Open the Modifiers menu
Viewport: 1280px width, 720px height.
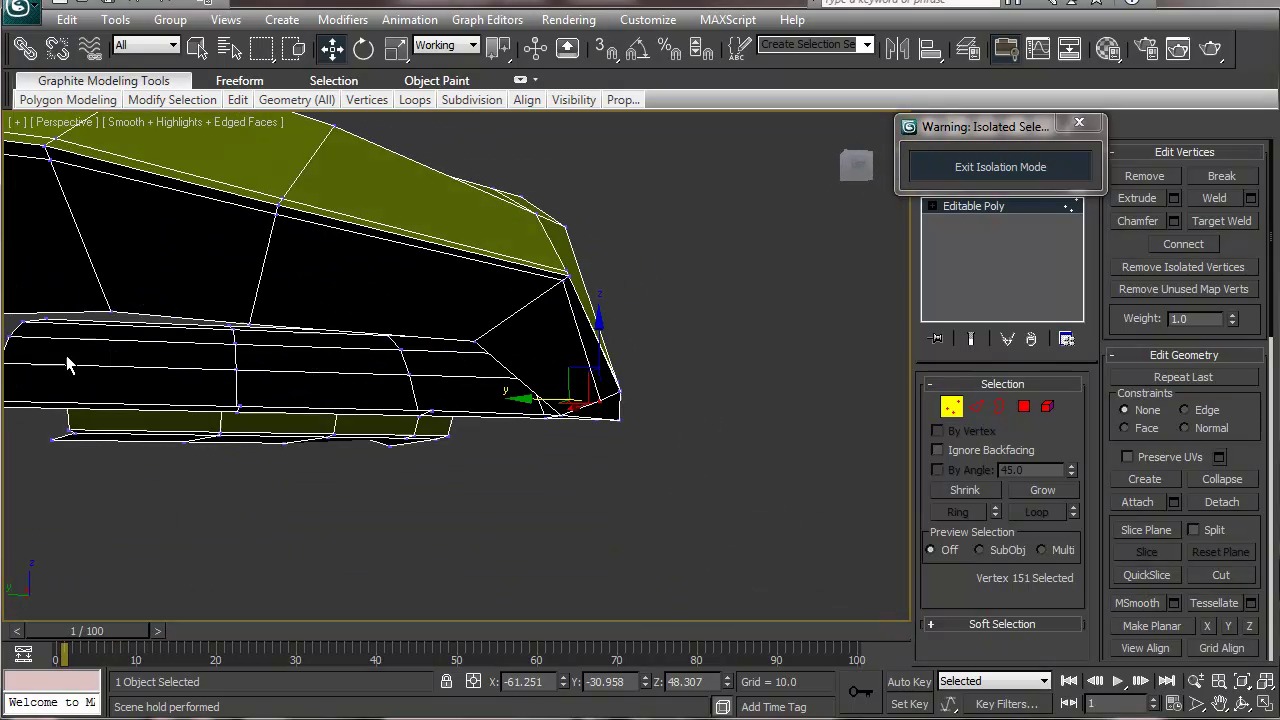pyautogui.click(x=342, y=20)
